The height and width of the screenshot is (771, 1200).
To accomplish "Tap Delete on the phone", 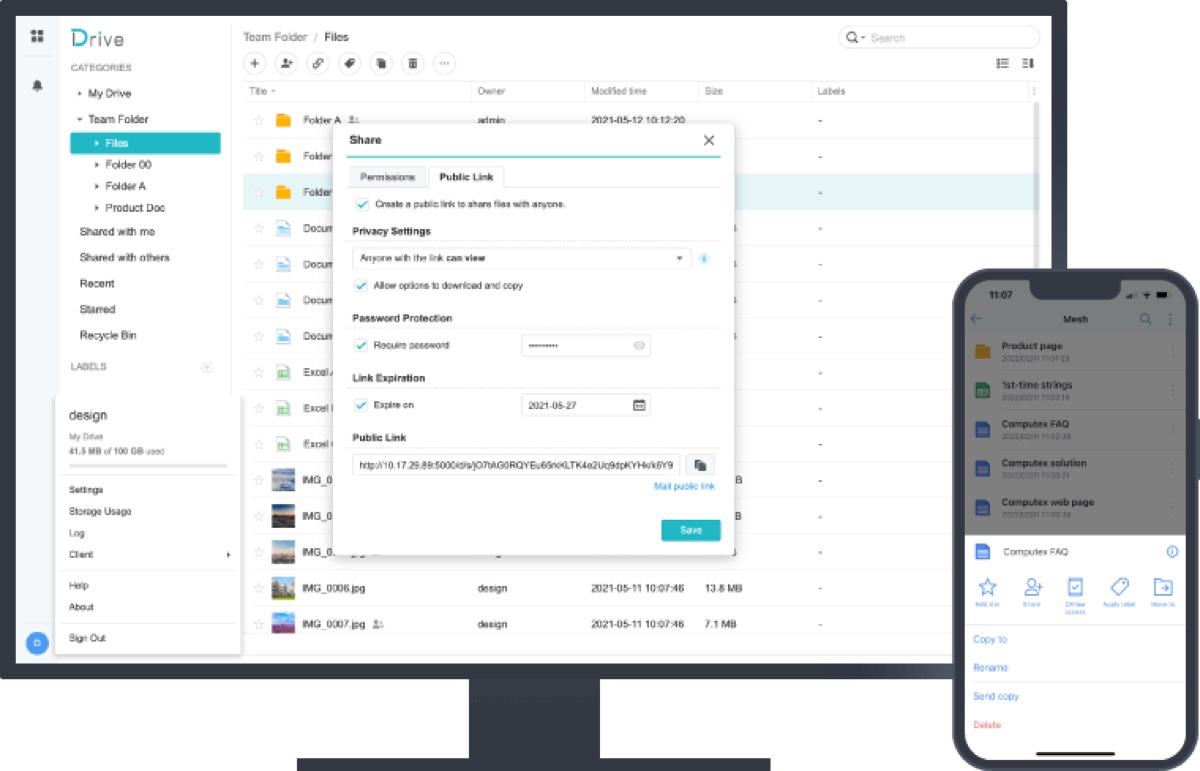I will tap(987, 724).
